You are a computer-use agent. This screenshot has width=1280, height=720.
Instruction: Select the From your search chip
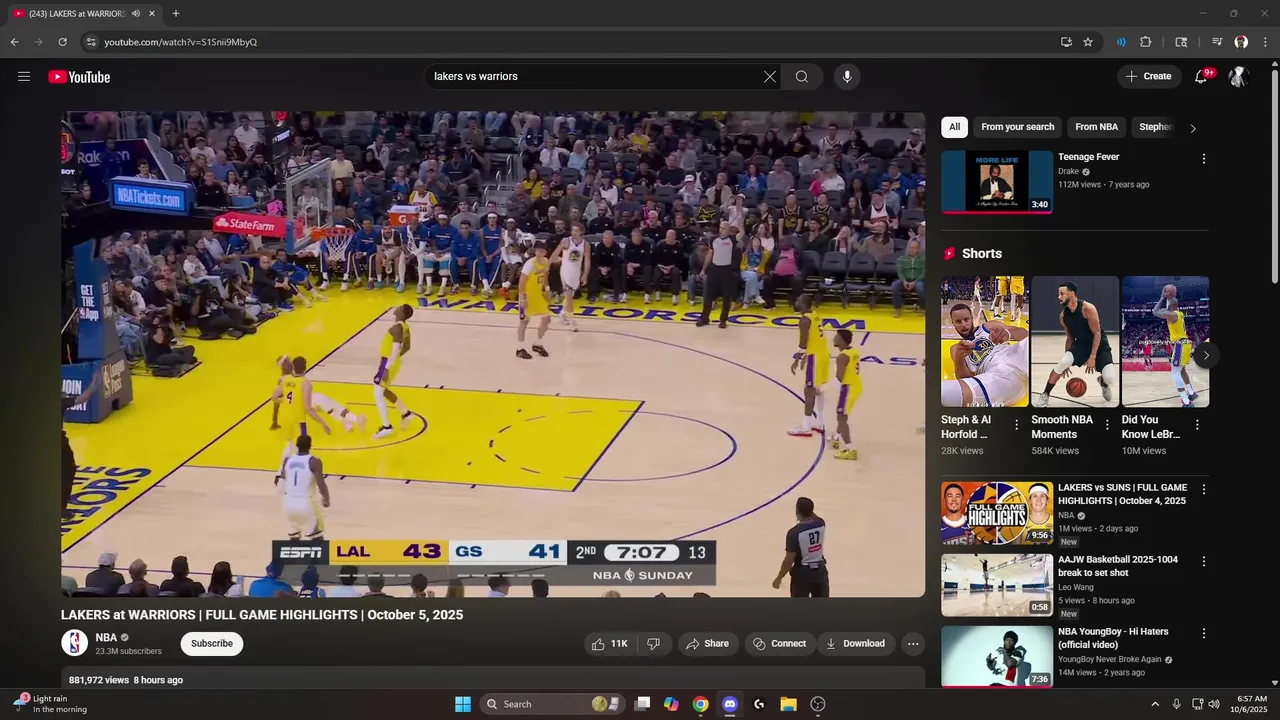coord(1017,127)
